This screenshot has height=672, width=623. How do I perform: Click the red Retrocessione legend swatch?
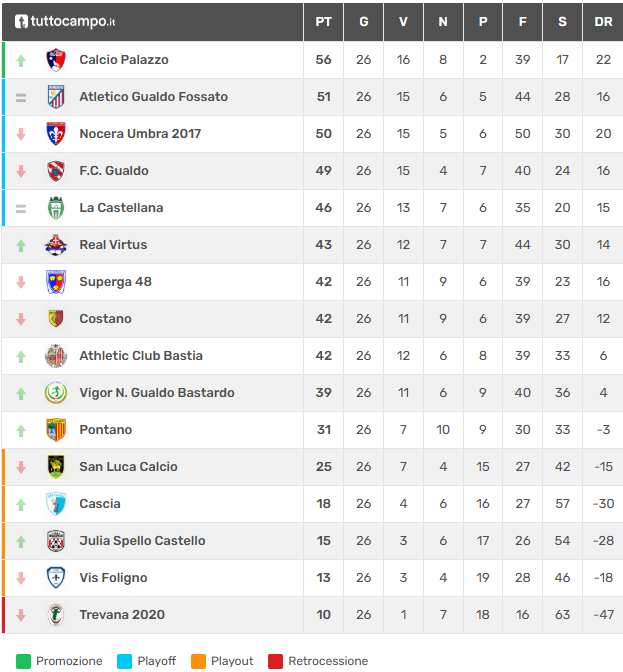275,661
